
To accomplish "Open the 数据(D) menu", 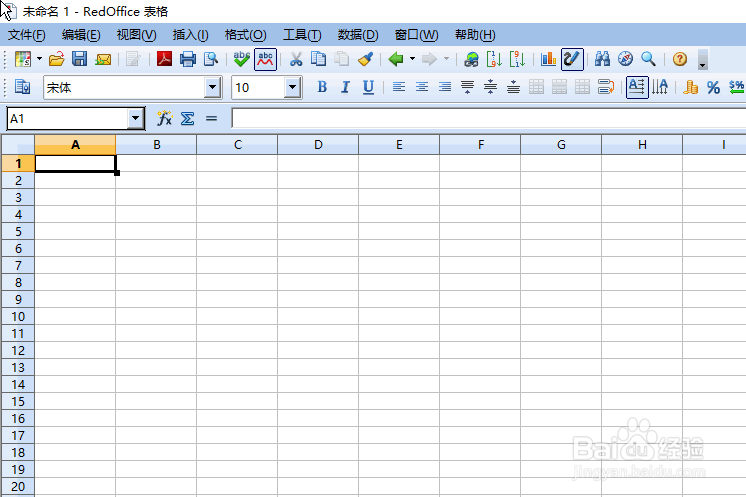I will coord(358,35).
